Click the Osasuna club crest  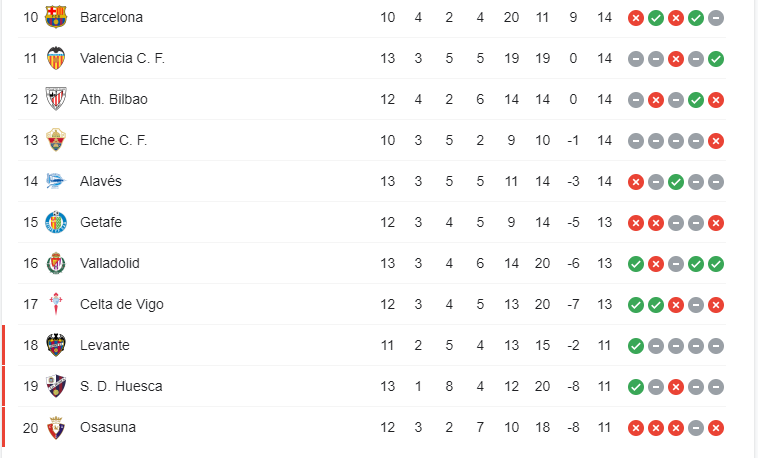(56, 427)
